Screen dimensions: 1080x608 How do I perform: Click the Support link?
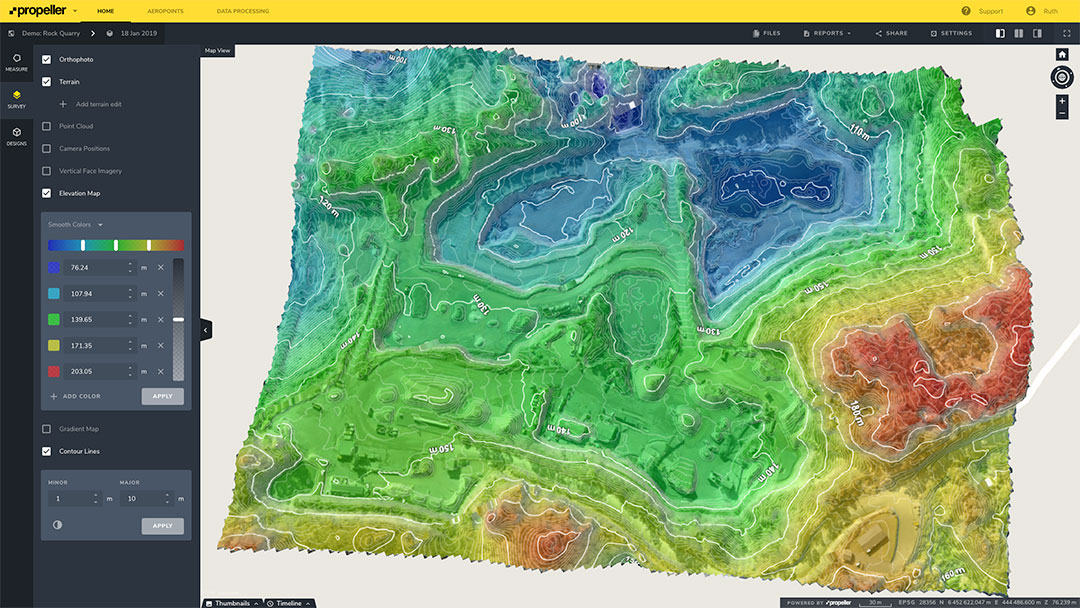click(990, 11)
